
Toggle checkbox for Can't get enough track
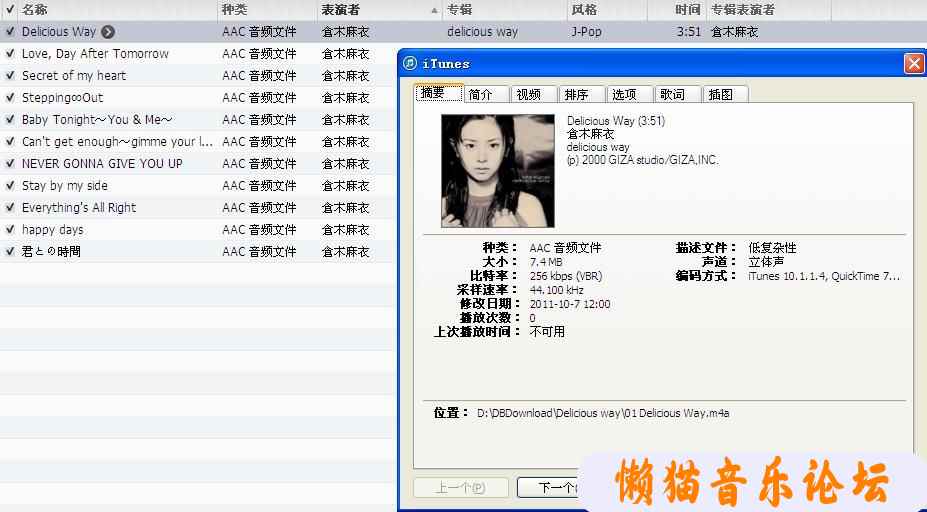tap(9, 141)
